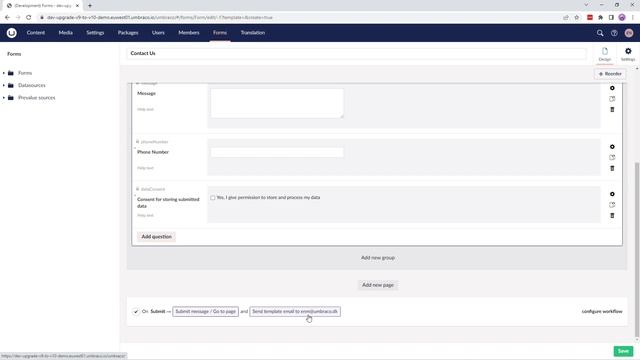The image size is (640, 360).
Task: Click the Phone Number input field
Action: pyautogui.click(x=277, y=152)
